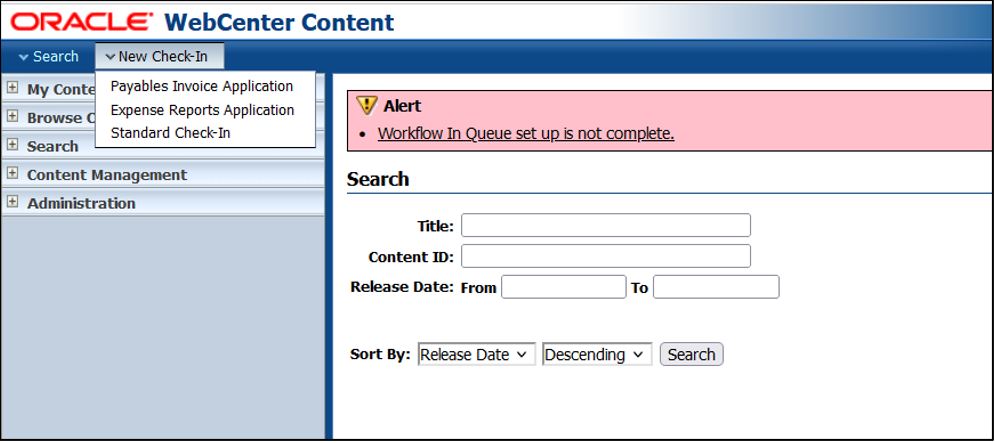Open the Content Management tray label
The height and width of the screenshot is (443, 995).
107,175
